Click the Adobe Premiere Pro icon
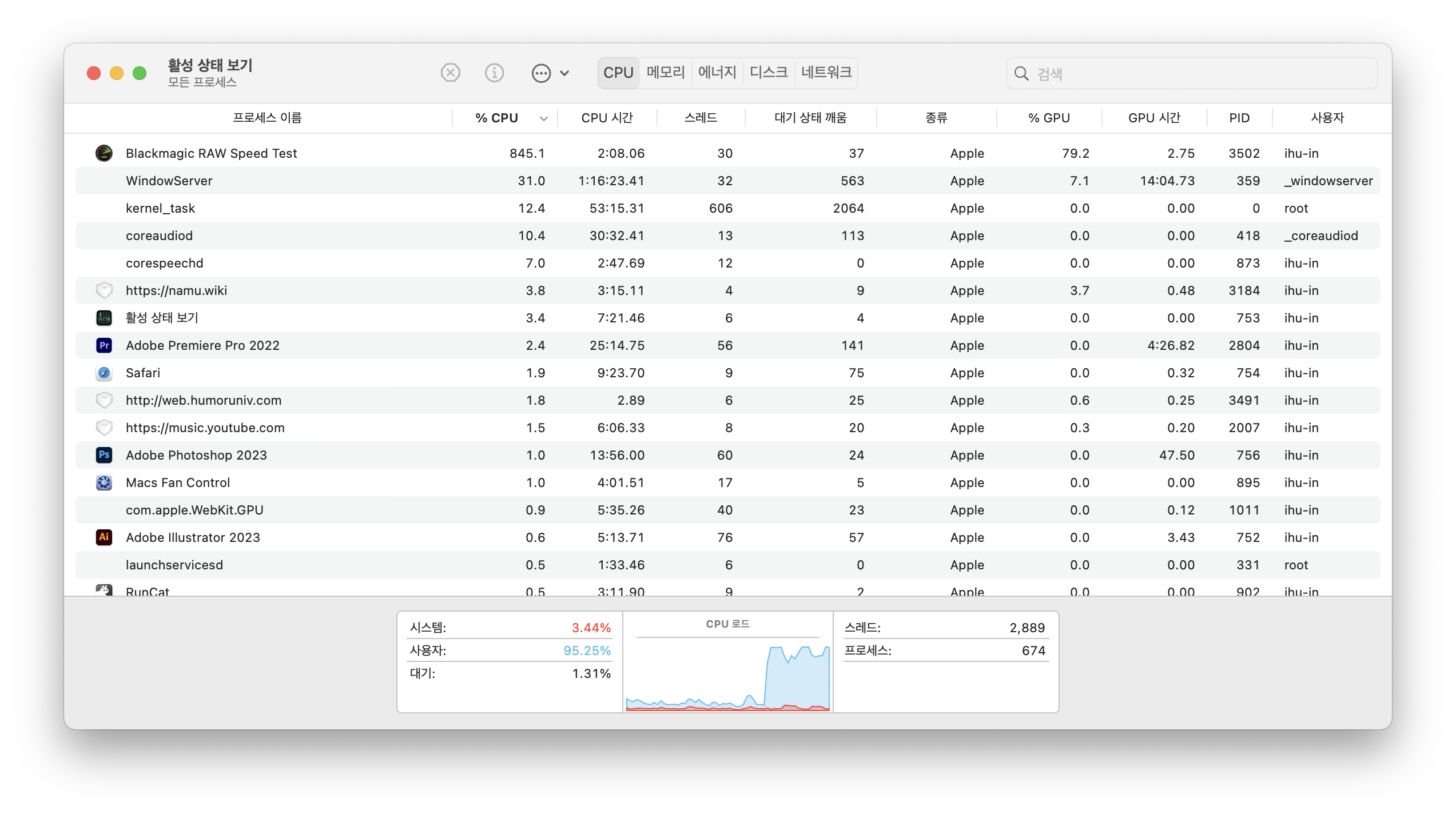The width and height of the screenshot is (1456, 814). (x=104, y=345)
